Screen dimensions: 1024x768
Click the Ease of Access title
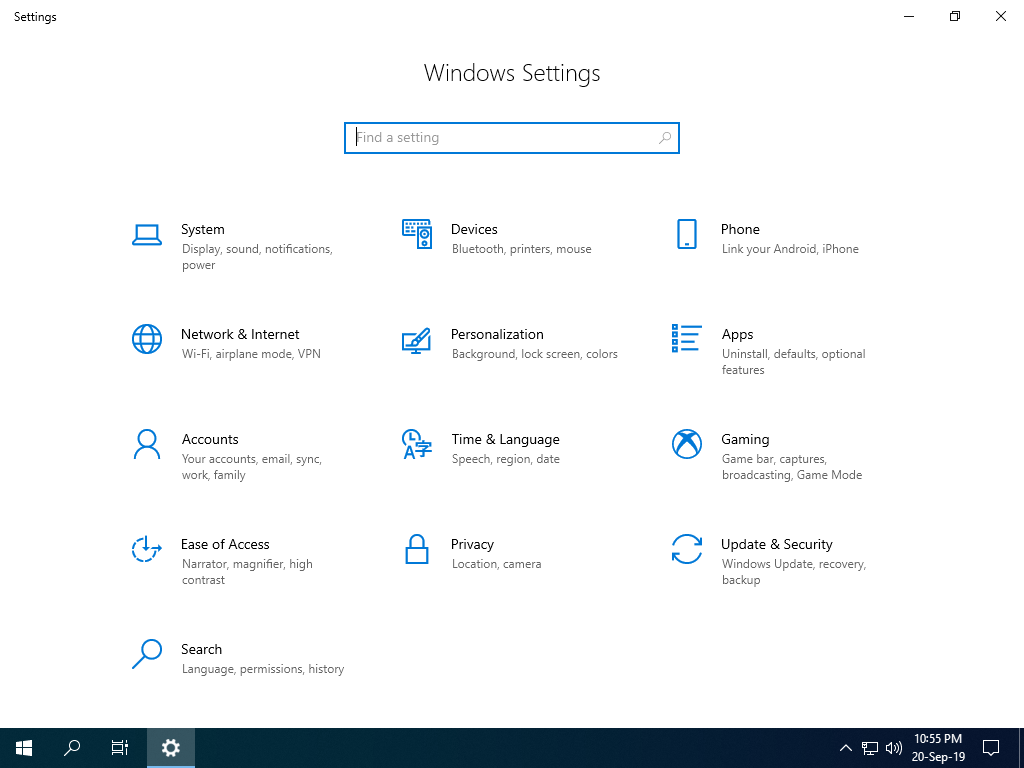[225, 545]
